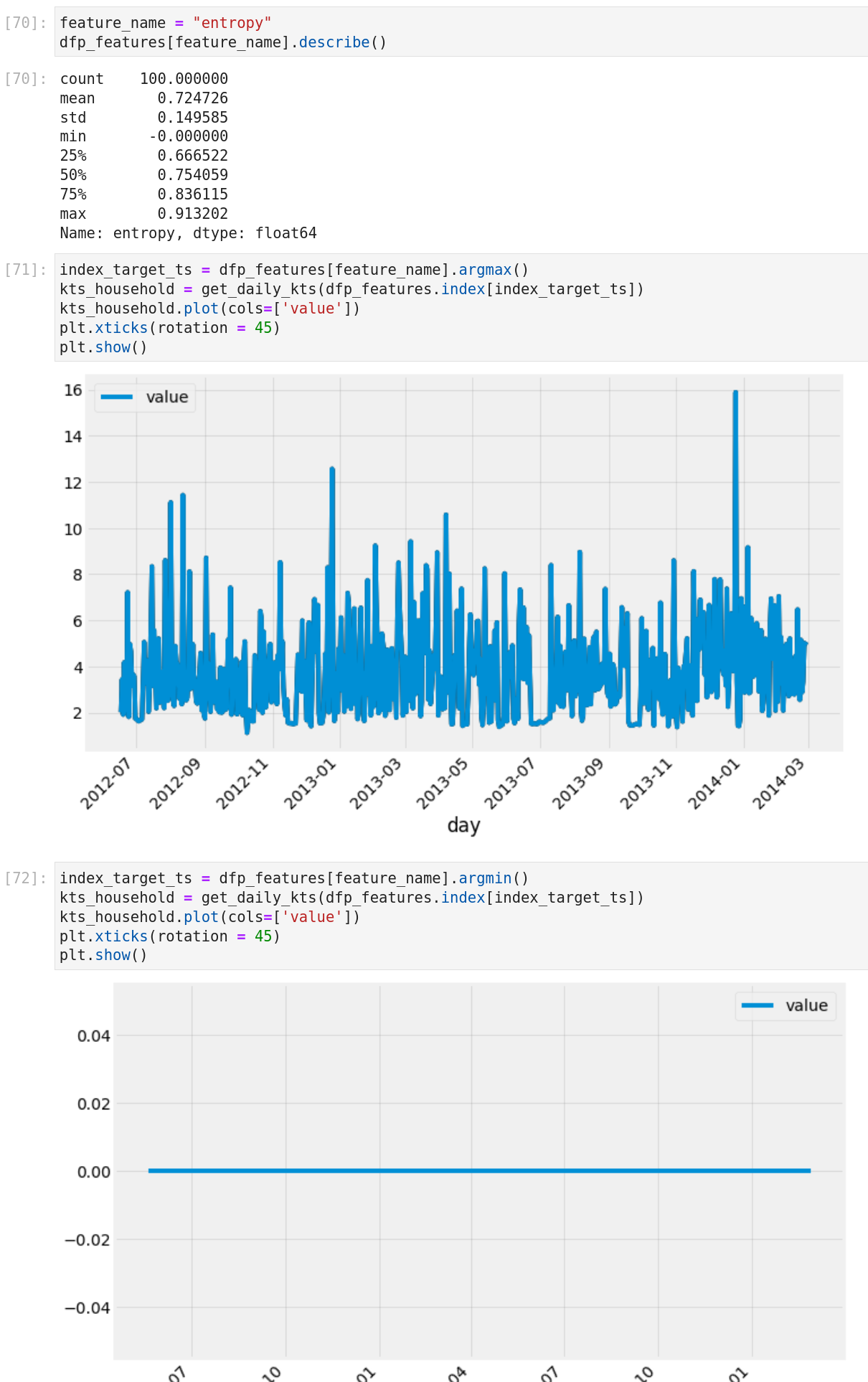Screen dimensions: 868x1382
Task: Click the 'value' legend in second chart
Action: pyautogui.click(x=806, y=1006)
